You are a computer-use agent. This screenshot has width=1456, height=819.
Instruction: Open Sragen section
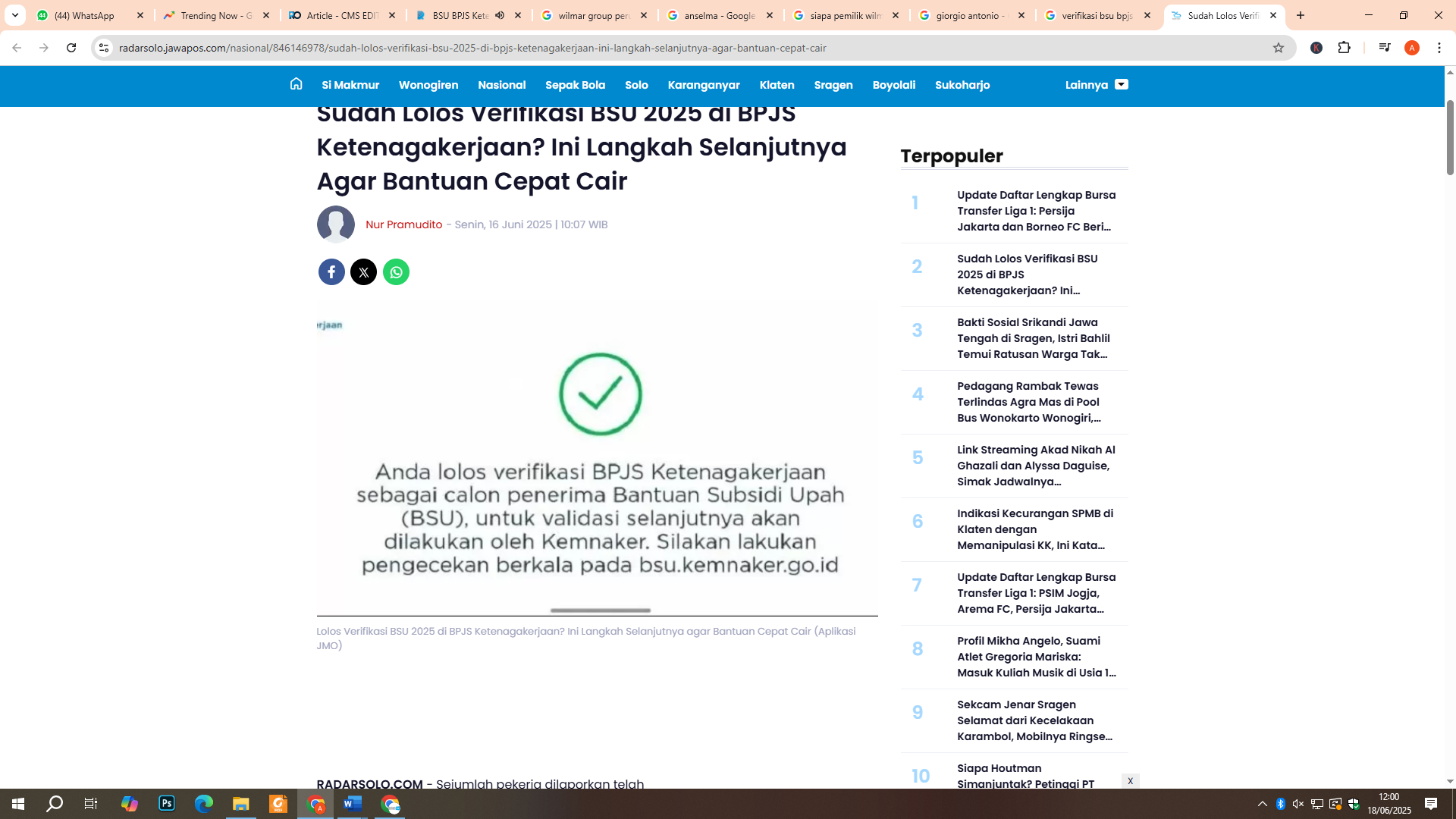[x=833, y=85]
